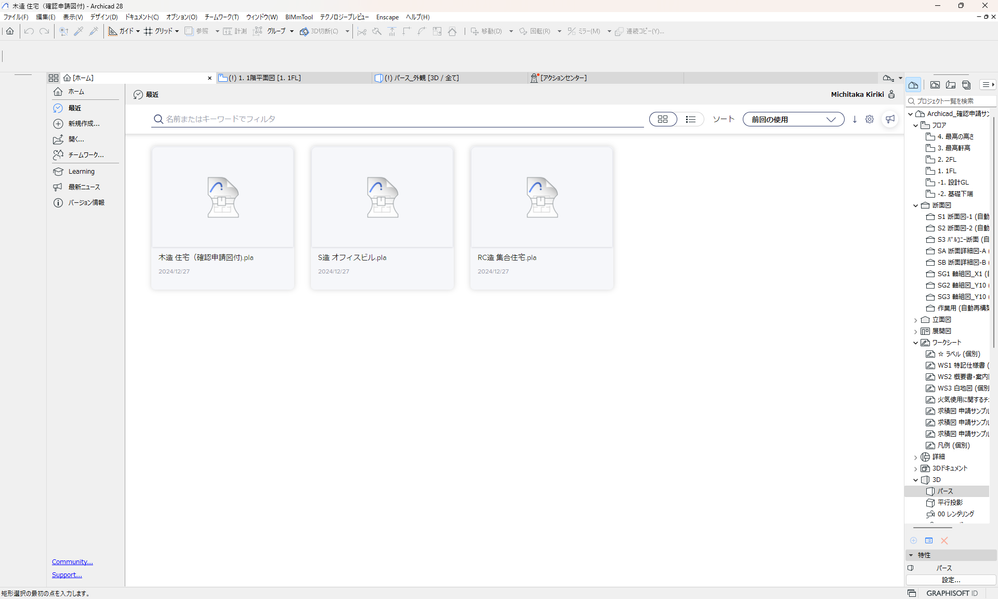Open the Enscape menu
The image size is (998, 599).
click(387, 17)
